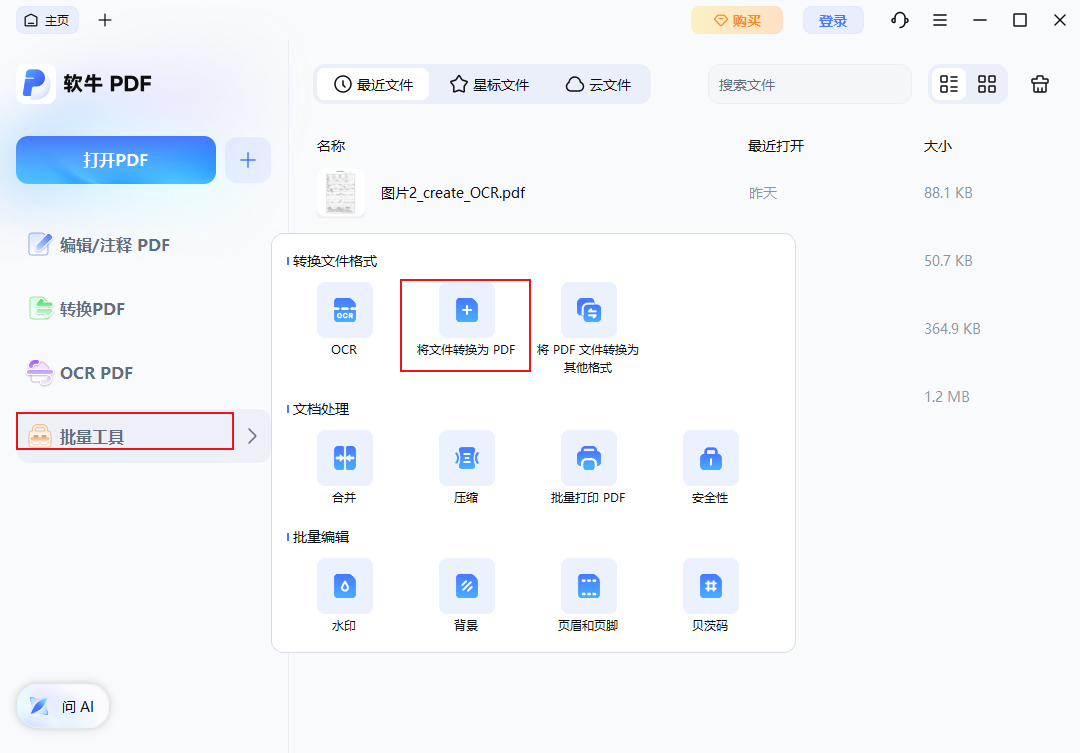Viewport: 1080px width, 753px height.
Task: Open 编辑/注释 PDF in sidebar
Action: 99,245
